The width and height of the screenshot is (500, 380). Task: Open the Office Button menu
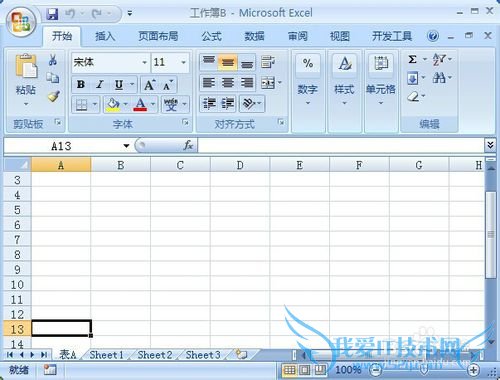coord(21,22)
